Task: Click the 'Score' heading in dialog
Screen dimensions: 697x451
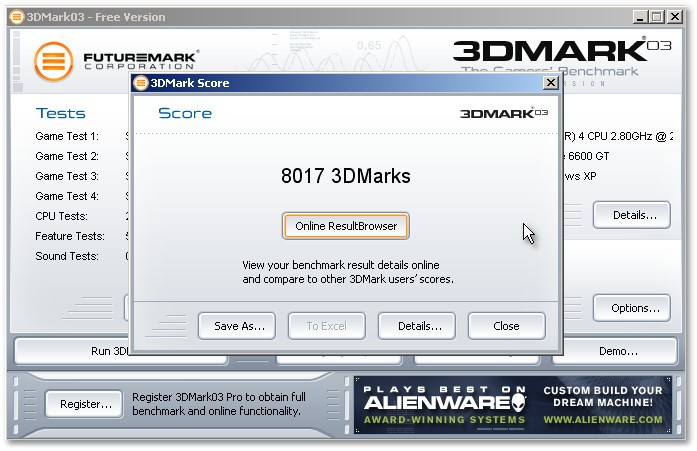Action: click(185, 113)
